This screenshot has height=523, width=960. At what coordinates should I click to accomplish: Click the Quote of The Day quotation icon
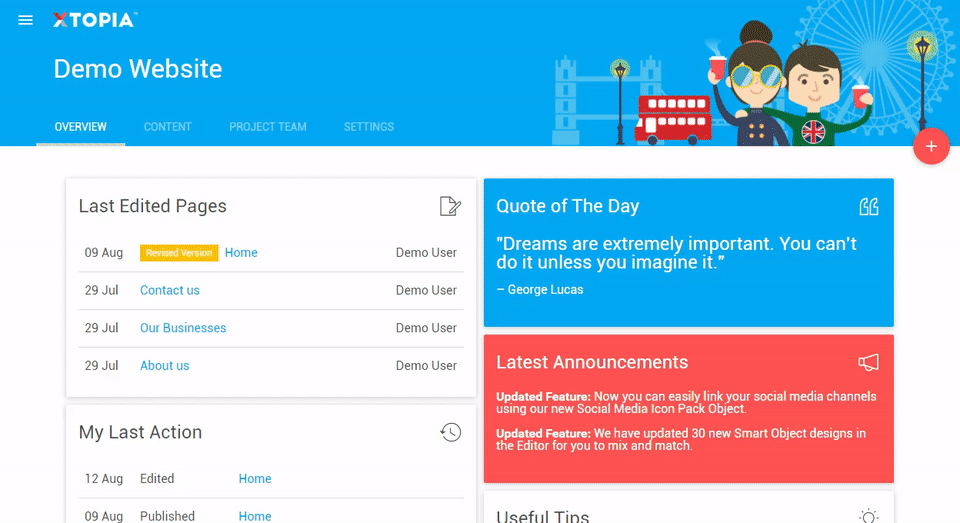[869, 206]
